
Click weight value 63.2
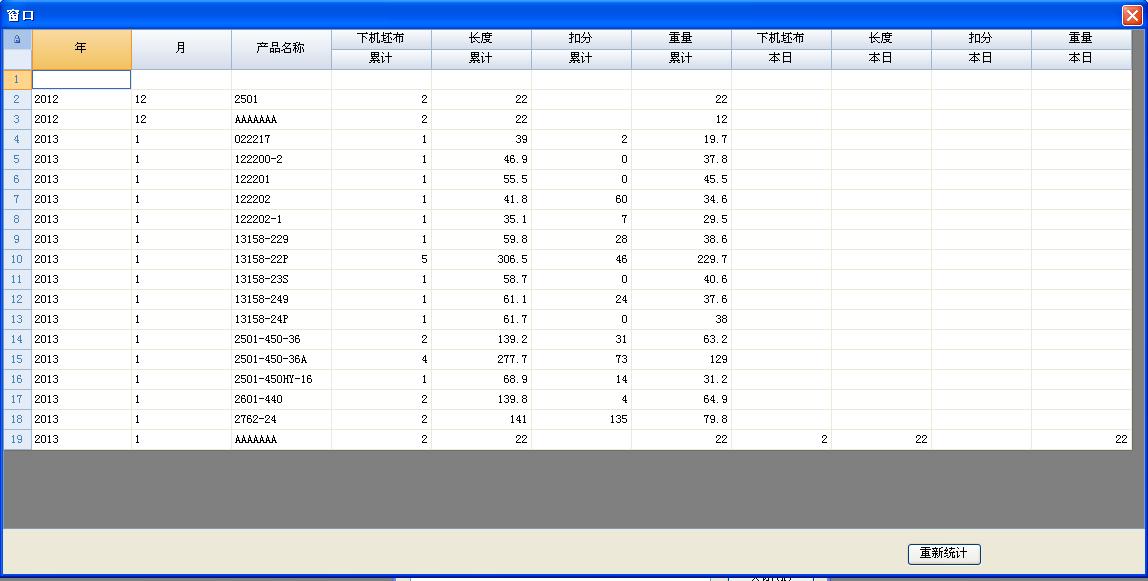[681, 339]
